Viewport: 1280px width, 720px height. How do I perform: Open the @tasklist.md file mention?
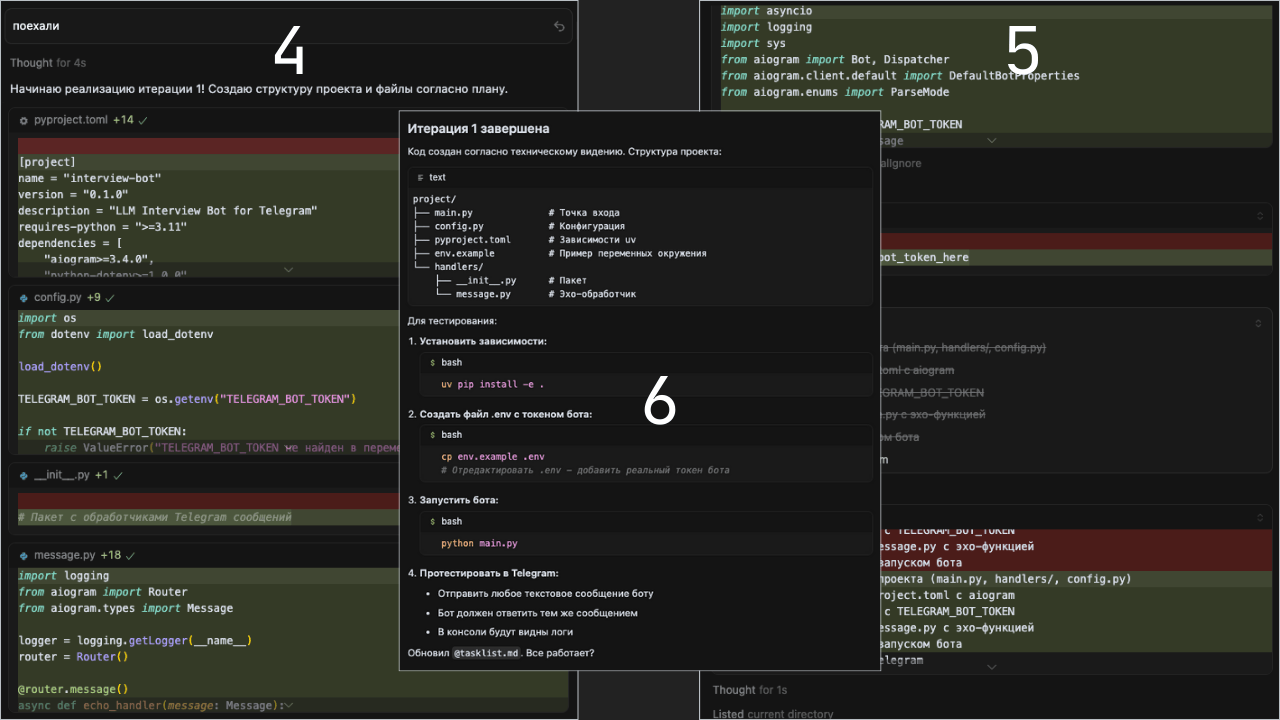[x=486, y=653]
